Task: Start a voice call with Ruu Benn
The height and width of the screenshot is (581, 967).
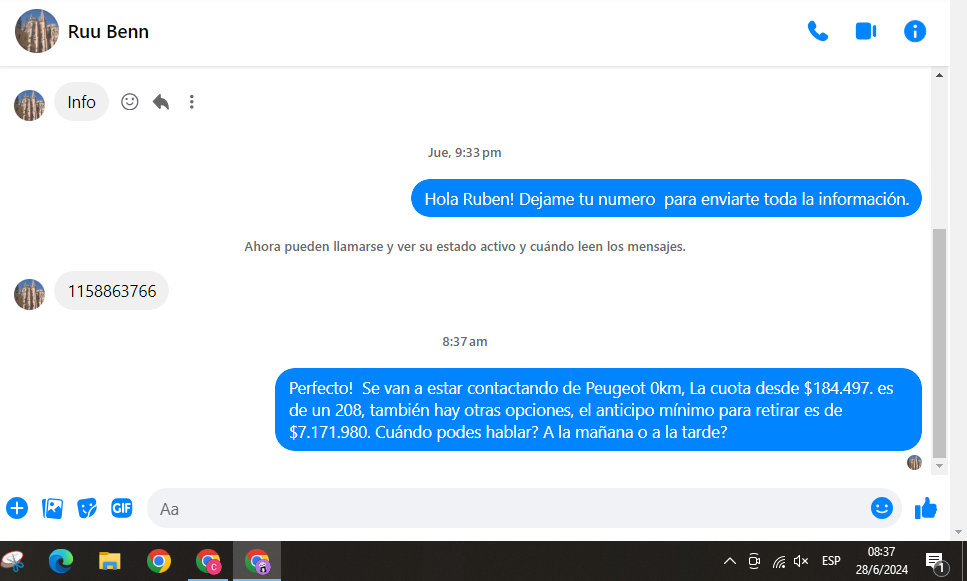Action: [x=817, y=31]
